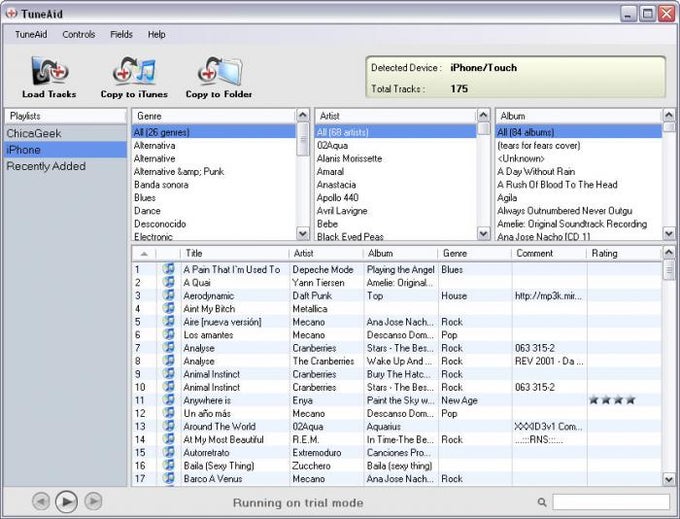Sort tracks by the Genre column header

(x=475, y=253)
